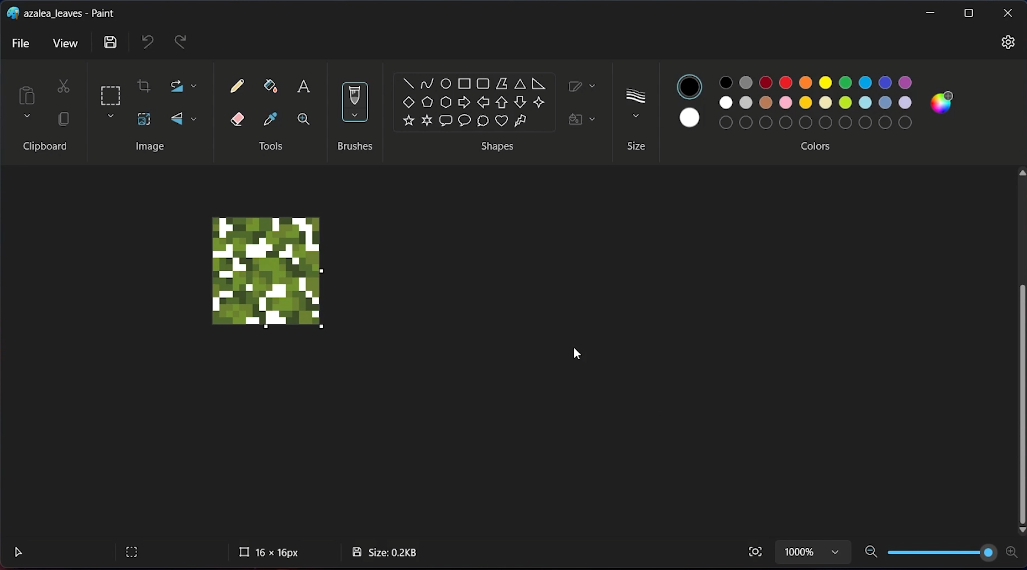Open the View menu

point(66,44)
